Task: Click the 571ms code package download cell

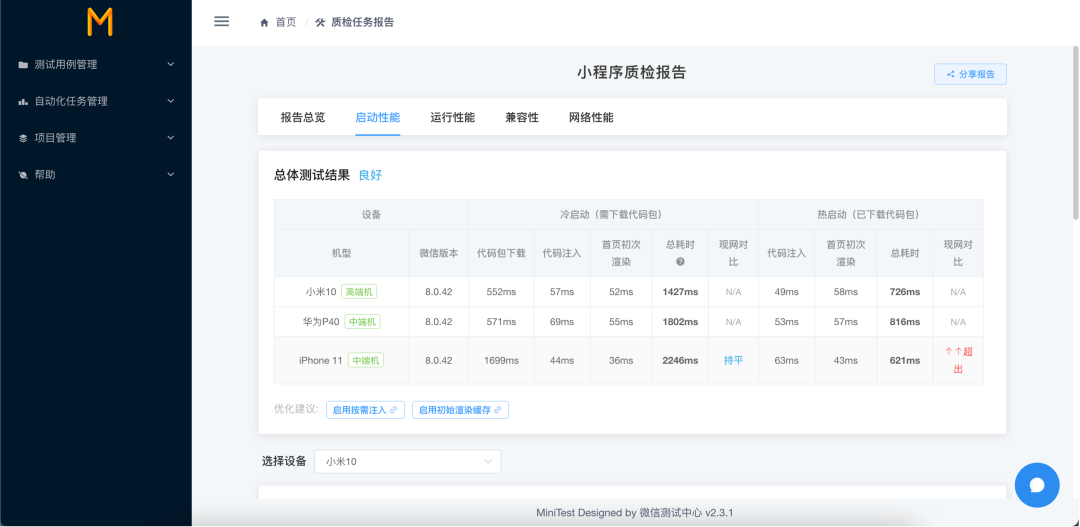Action: [501, 322]
